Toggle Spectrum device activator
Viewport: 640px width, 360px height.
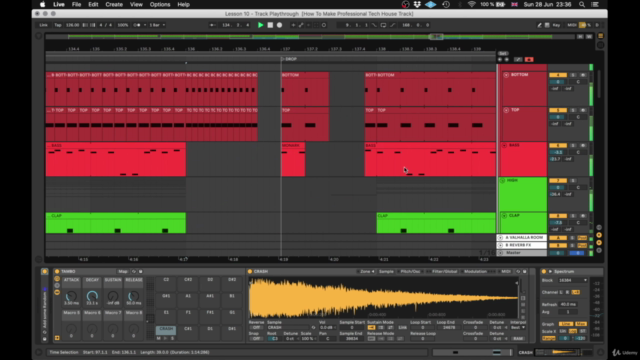tap(544, 271)
